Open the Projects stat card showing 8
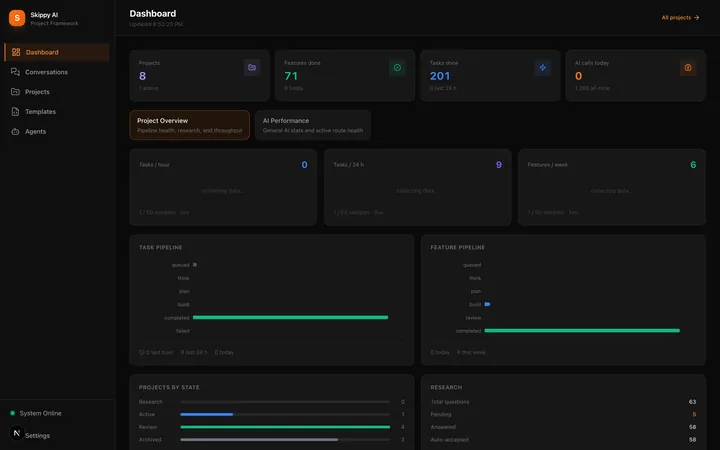The width and height of the screenshot is (720, 450). tap(199, 75)
